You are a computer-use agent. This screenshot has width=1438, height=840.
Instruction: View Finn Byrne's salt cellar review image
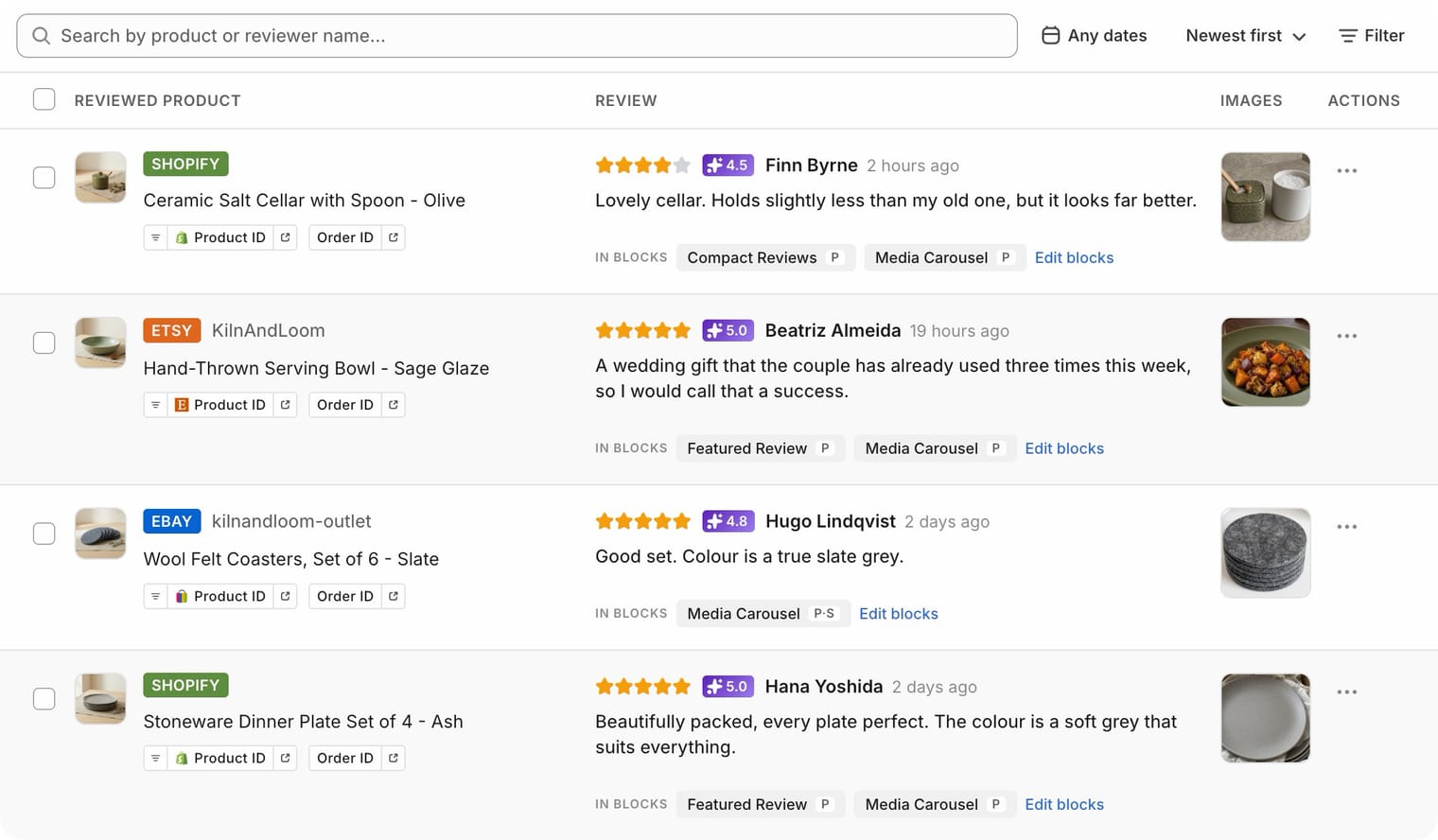1266,197
